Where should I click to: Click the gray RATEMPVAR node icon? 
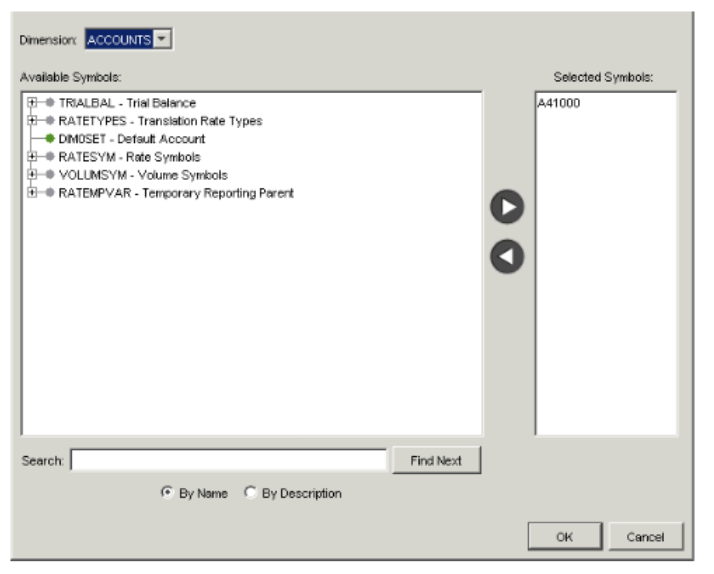pos(50,193)
